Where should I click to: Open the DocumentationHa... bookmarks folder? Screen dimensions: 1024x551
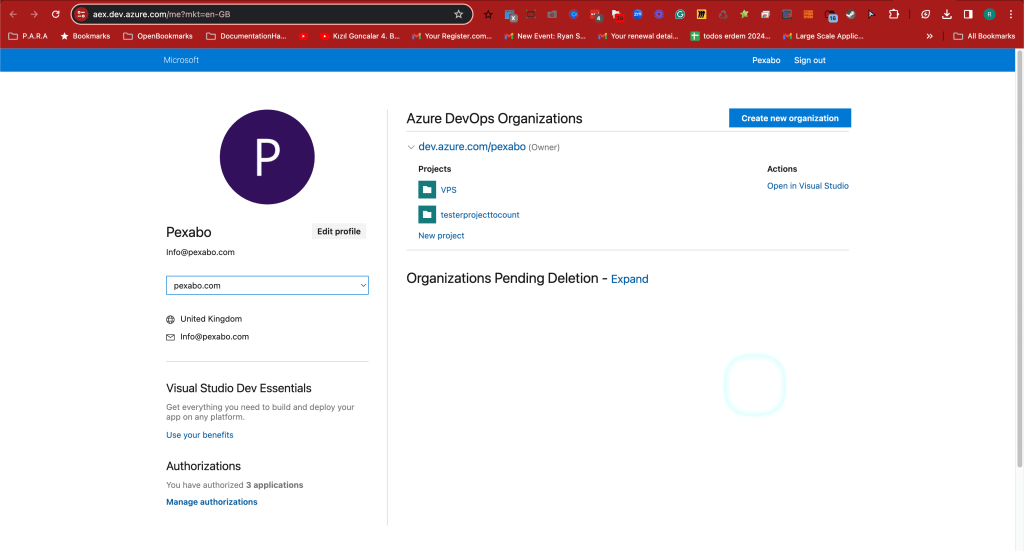[x=246, y=36]
